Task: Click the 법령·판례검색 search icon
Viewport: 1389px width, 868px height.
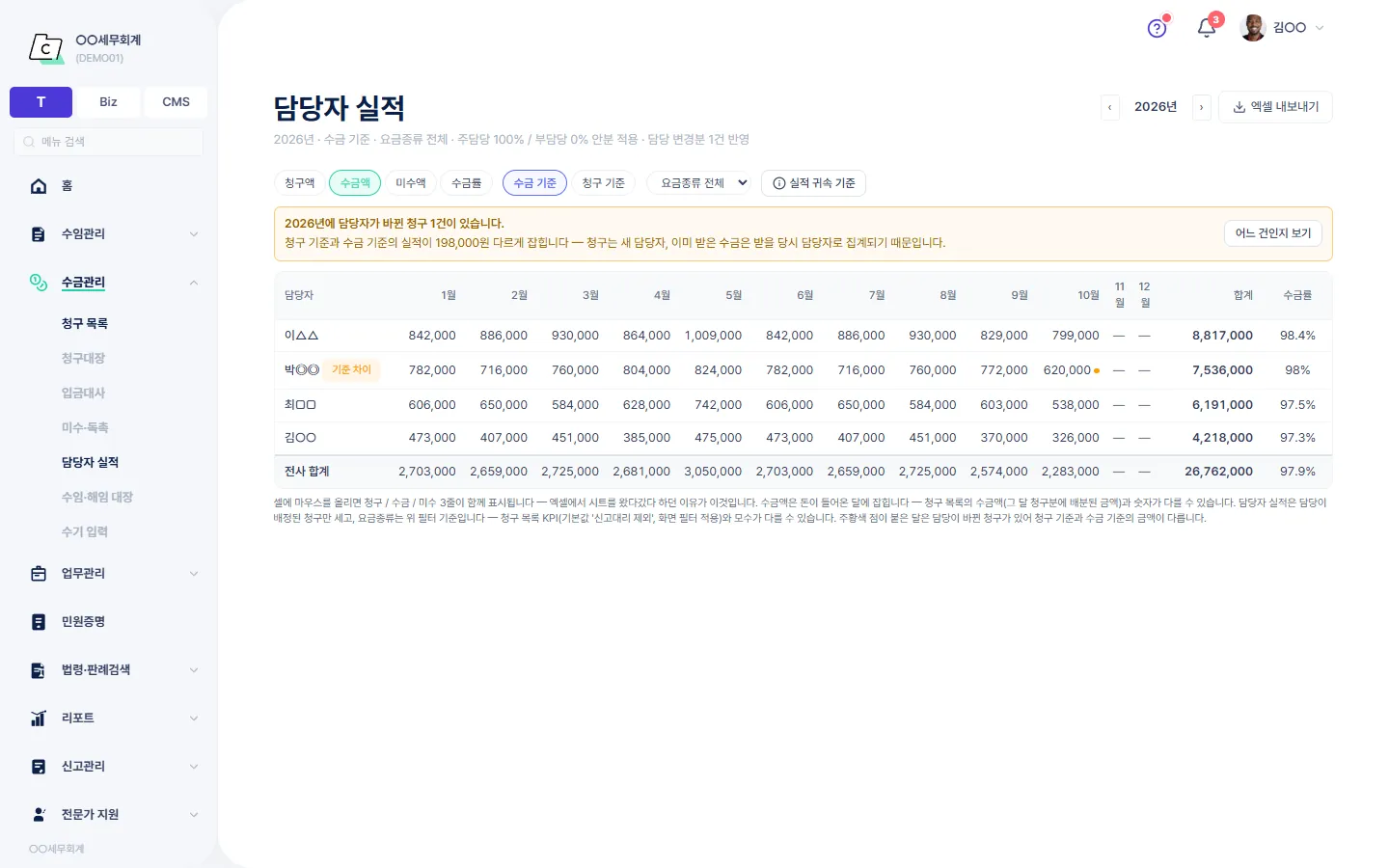Action: tap(39, 670)
